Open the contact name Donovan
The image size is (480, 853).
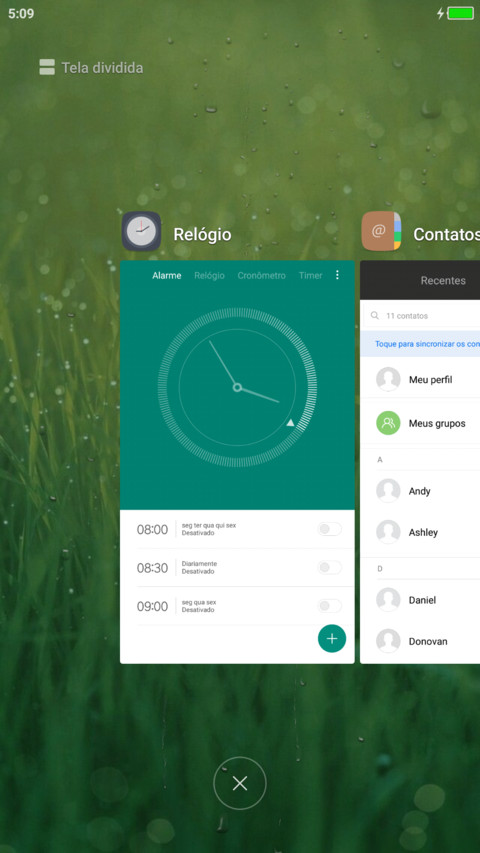point(428,641)
